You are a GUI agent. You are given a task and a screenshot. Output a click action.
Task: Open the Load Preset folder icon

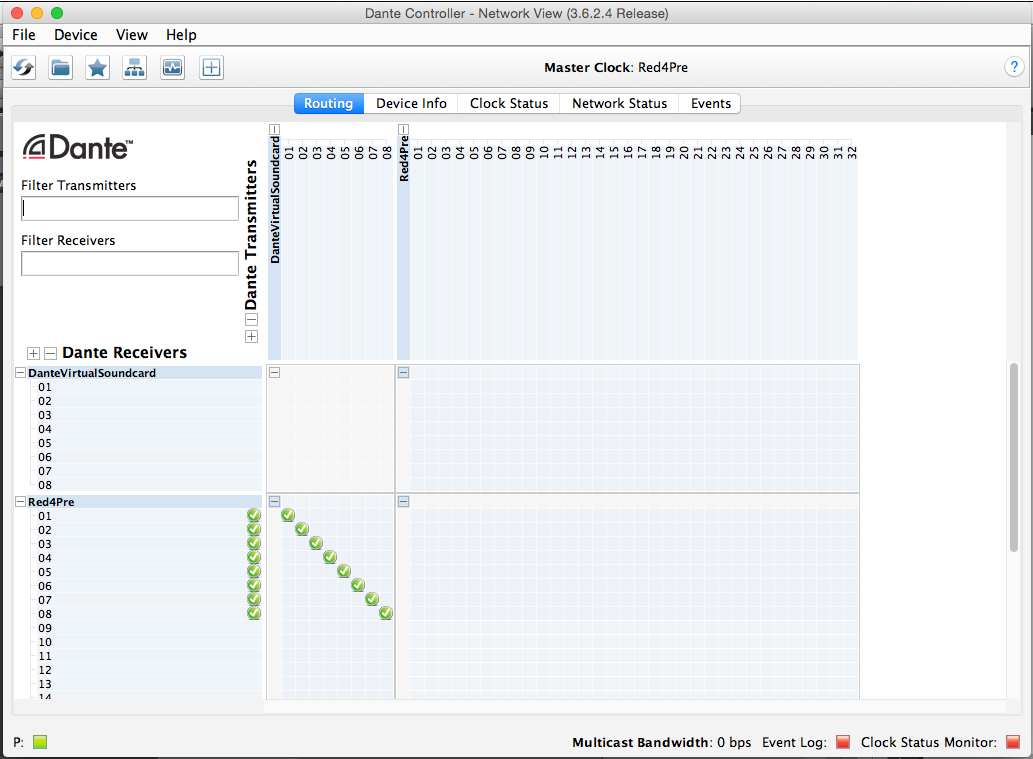[61, 67]
